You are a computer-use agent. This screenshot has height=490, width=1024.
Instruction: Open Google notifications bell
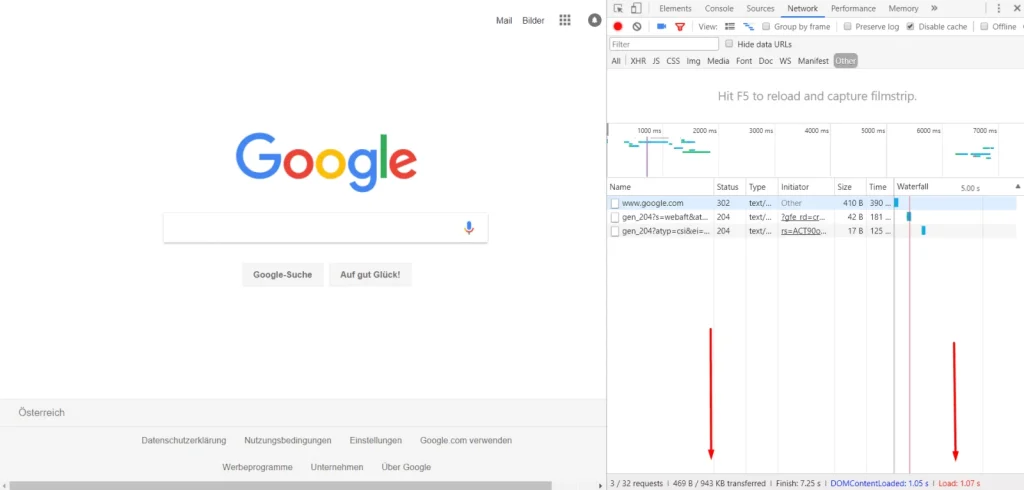594,20
